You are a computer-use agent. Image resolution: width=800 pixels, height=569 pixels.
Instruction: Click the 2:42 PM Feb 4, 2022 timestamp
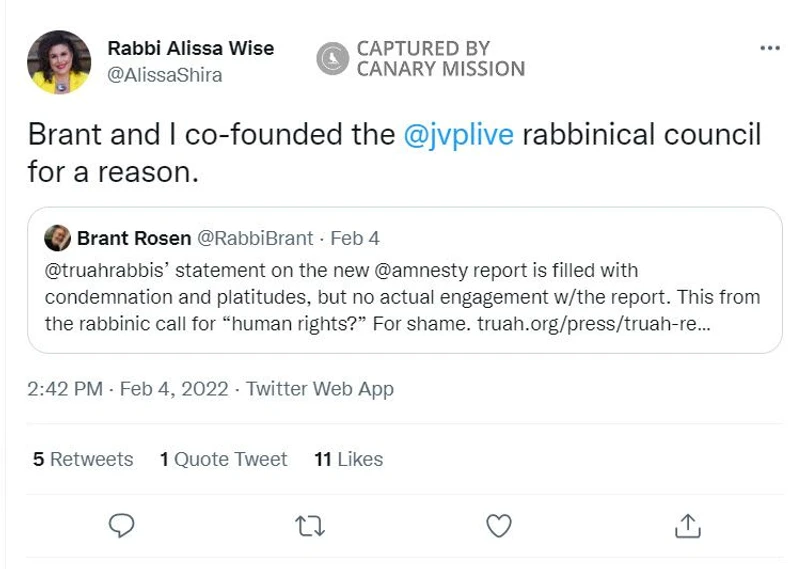pos(128,389)
